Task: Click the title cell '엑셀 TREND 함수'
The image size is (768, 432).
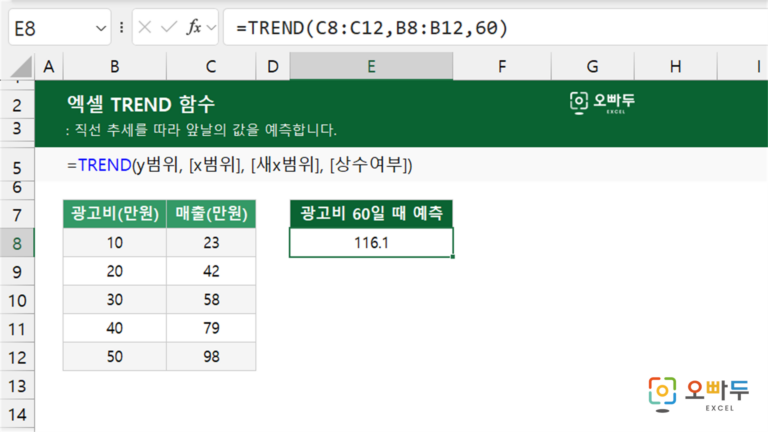Action: [141, 104]
